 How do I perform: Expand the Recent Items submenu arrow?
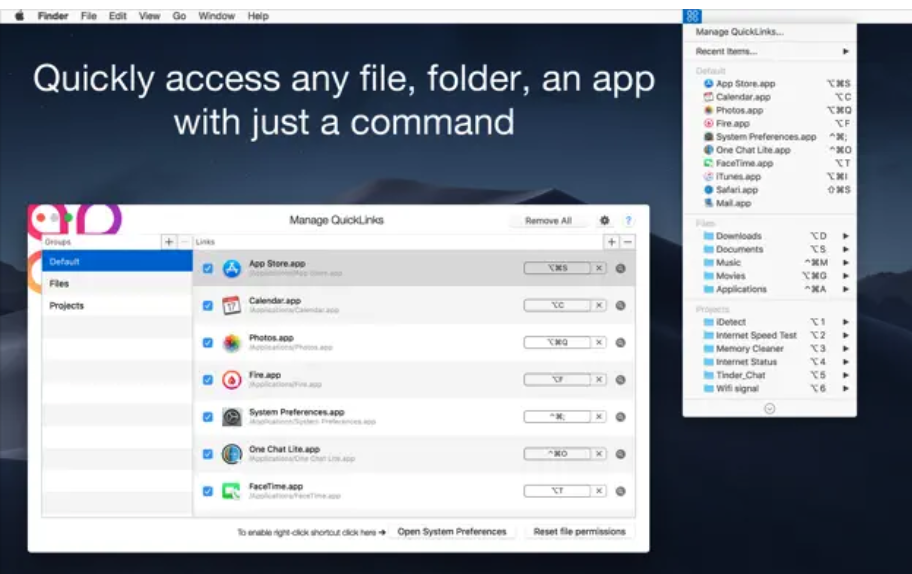pos(846,51)
